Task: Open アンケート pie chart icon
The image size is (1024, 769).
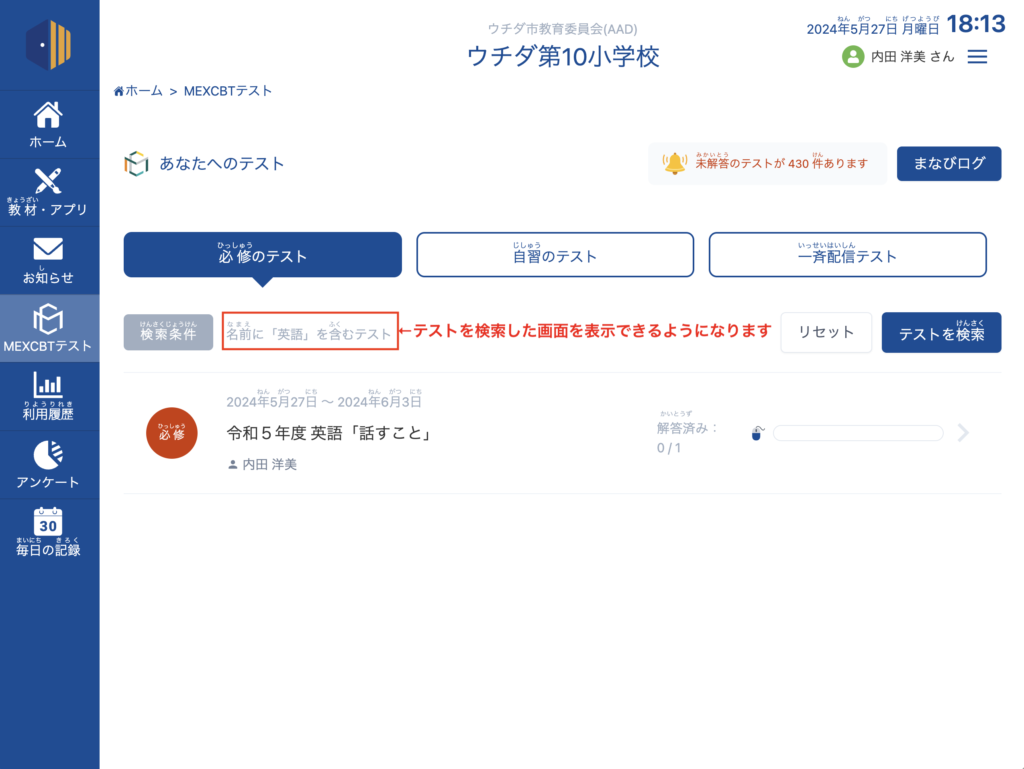Action: [x=48, y=454]
